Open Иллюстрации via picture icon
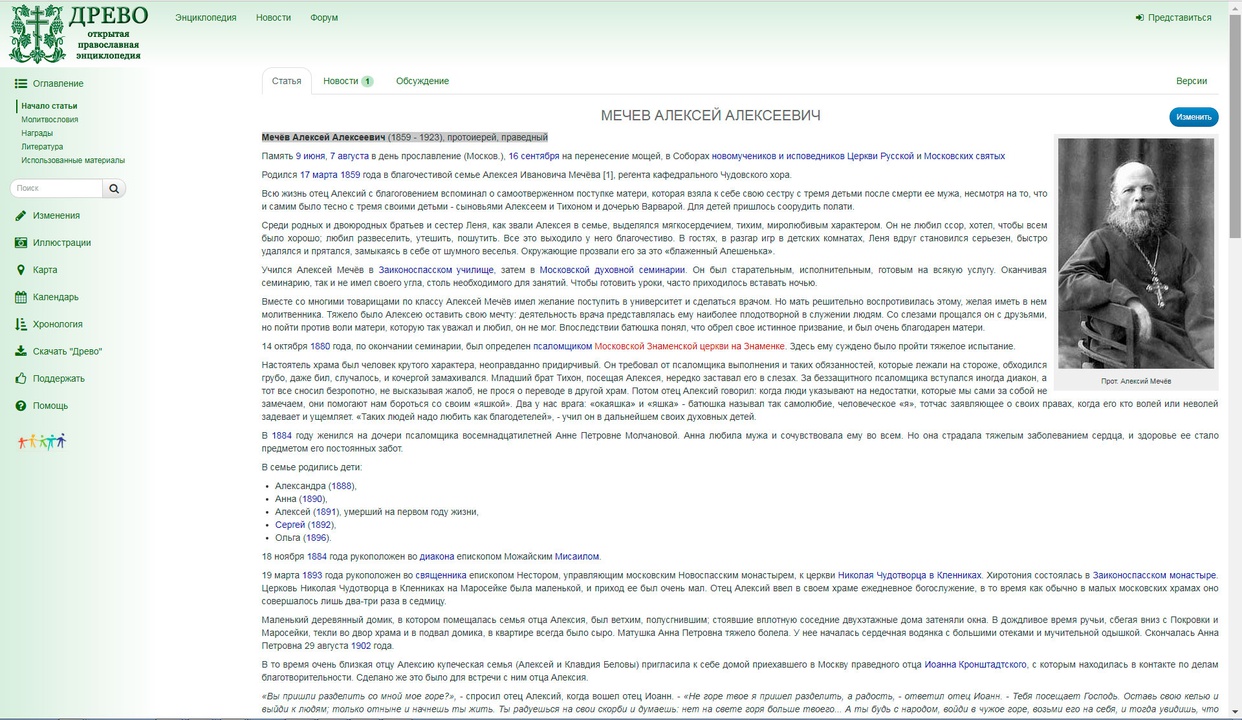 coord(21,242)
